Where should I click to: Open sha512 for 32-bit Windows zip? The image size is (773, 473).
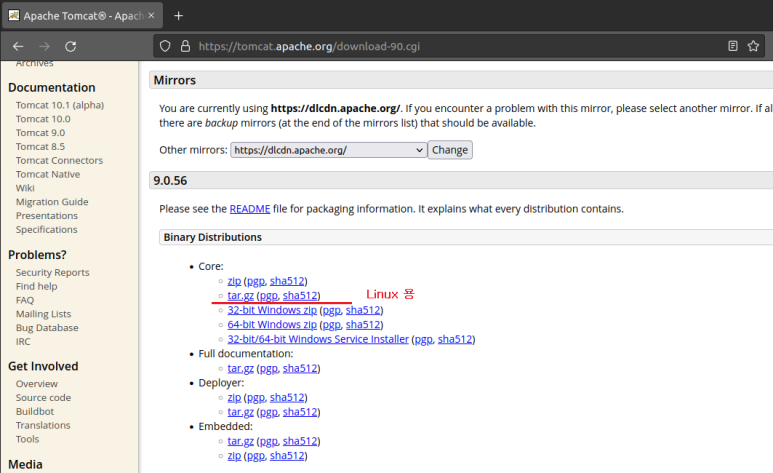(363, 310)
